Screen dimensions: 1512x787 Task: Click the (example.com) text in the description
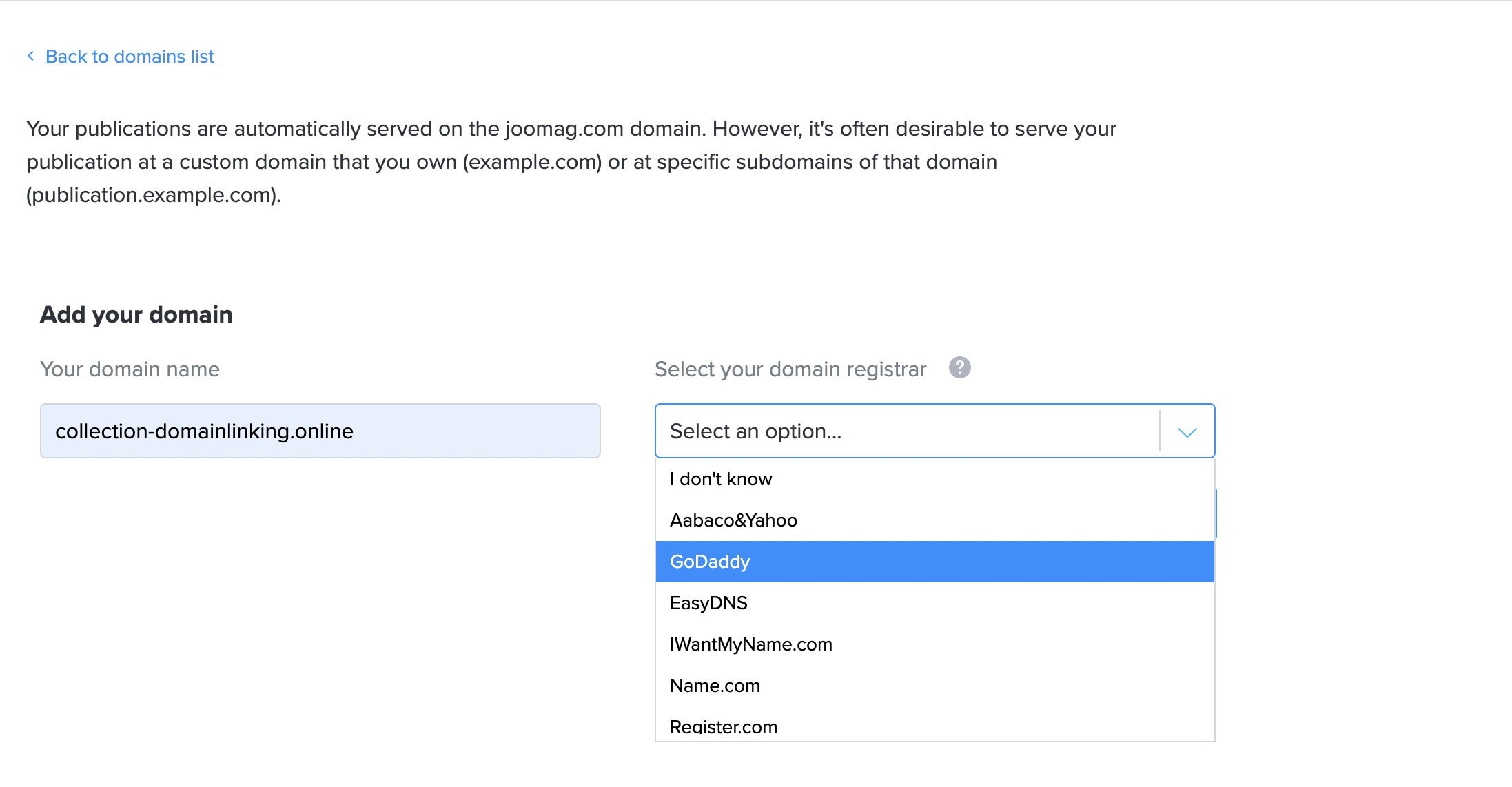click(x=532, y=162)
